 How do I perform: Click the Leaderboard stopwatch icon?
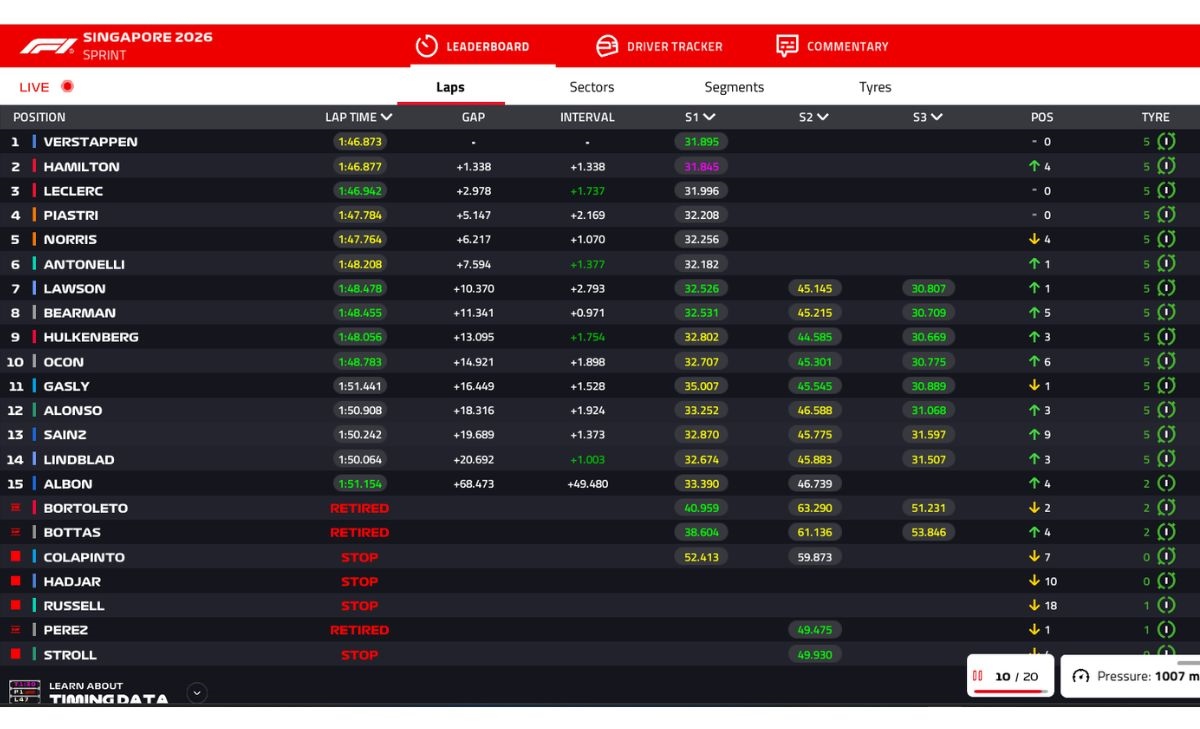click(427, 46)
